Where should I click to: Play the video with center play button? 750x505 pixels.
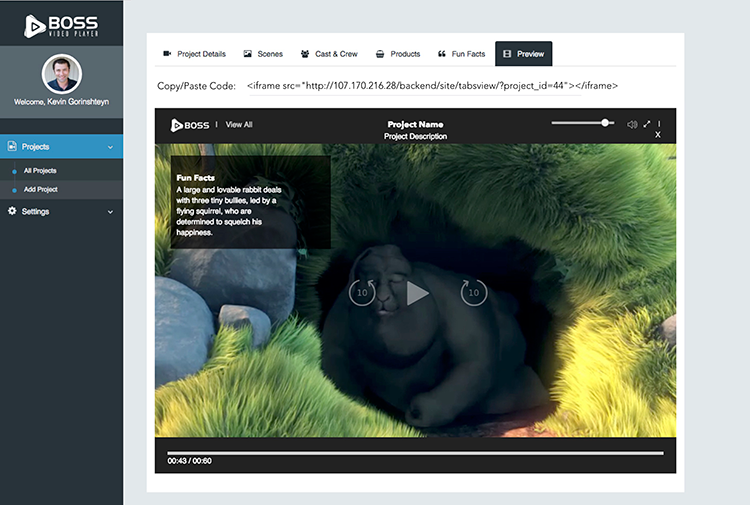[x=418, y=293]
